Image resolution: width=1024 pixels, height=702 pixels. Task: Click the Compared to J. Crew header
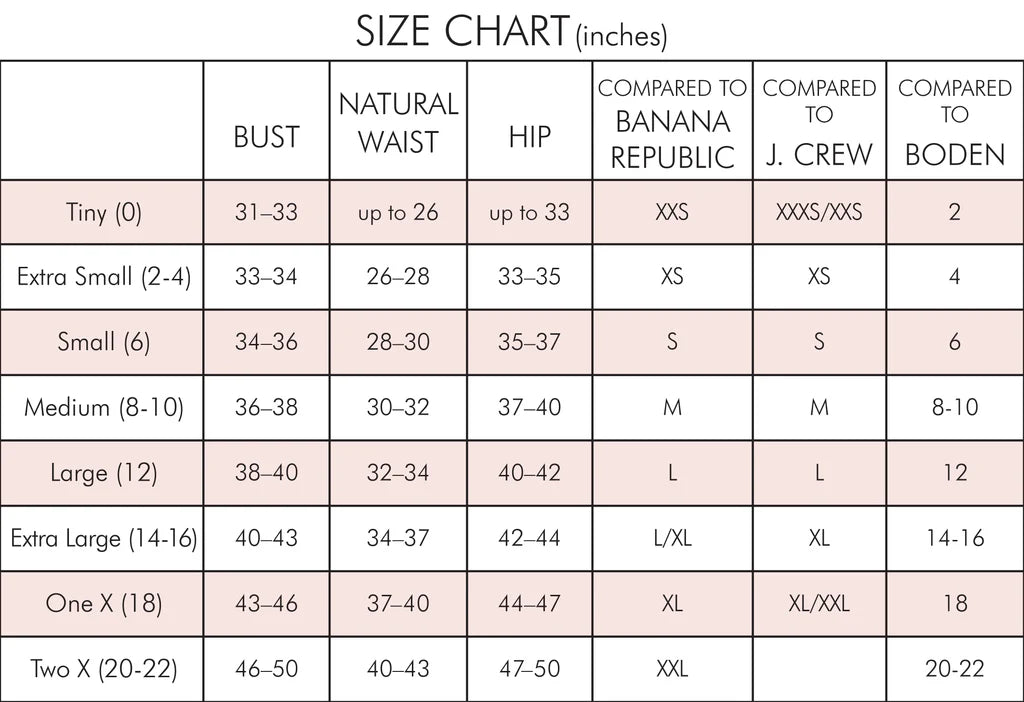(819, 122)
